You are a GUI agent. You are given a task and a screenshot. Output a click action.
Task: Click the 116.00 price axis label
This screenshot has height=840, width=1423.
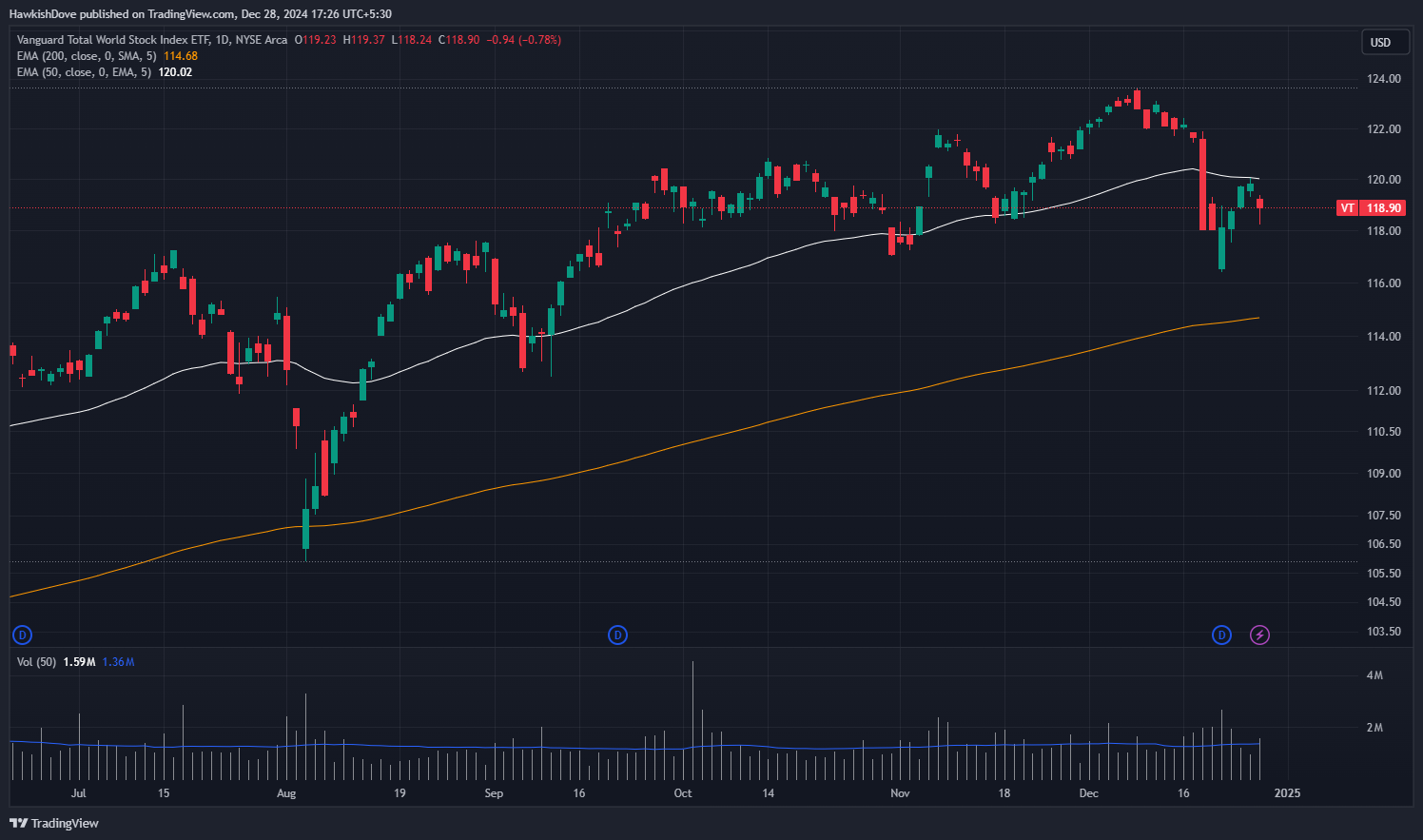(x=1383, y=283)
